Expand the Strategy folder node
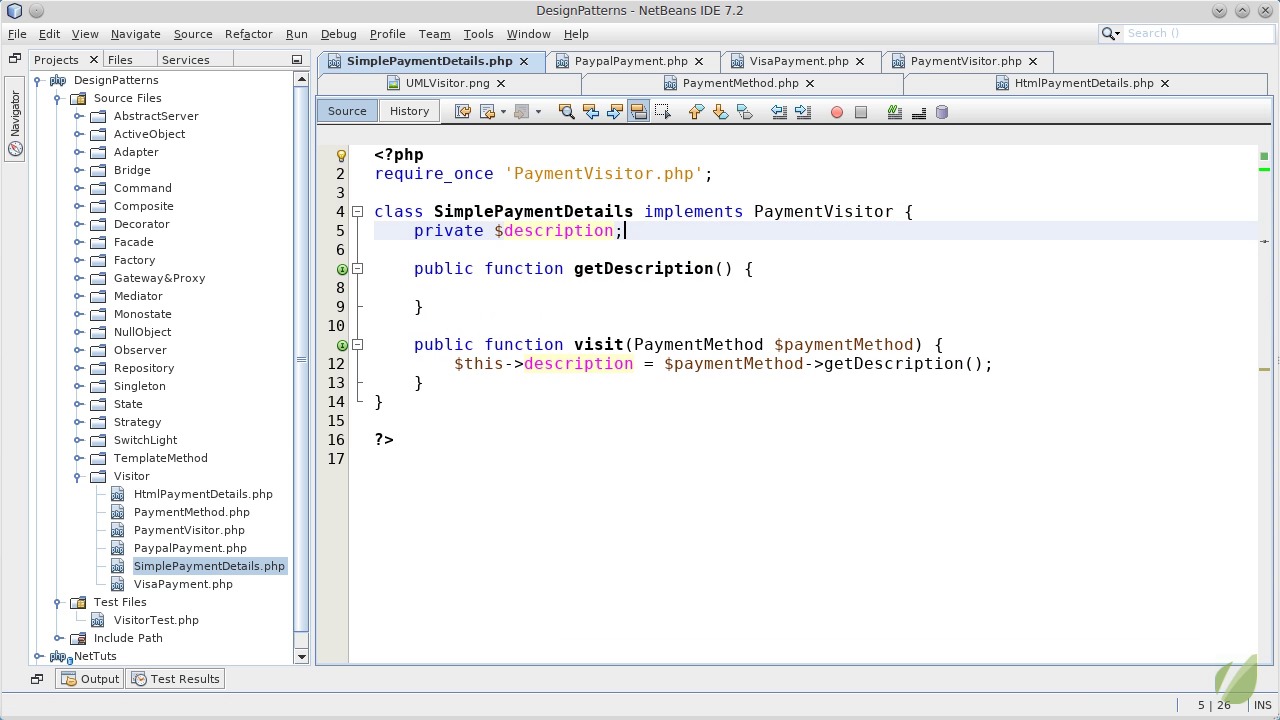1280x720 pixels. pyautogui.click(x=78, y=423)
